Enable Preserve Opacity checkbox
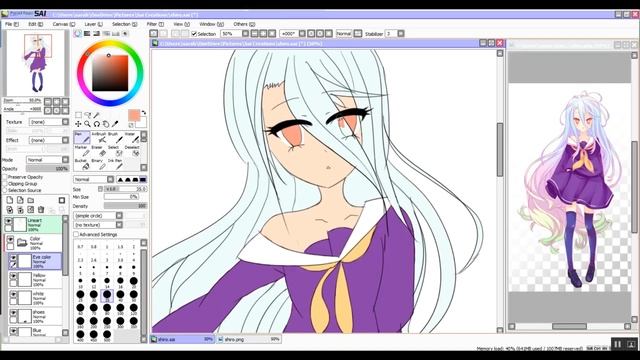The height and width of the screenshot is (360, 640). (5, 177)
